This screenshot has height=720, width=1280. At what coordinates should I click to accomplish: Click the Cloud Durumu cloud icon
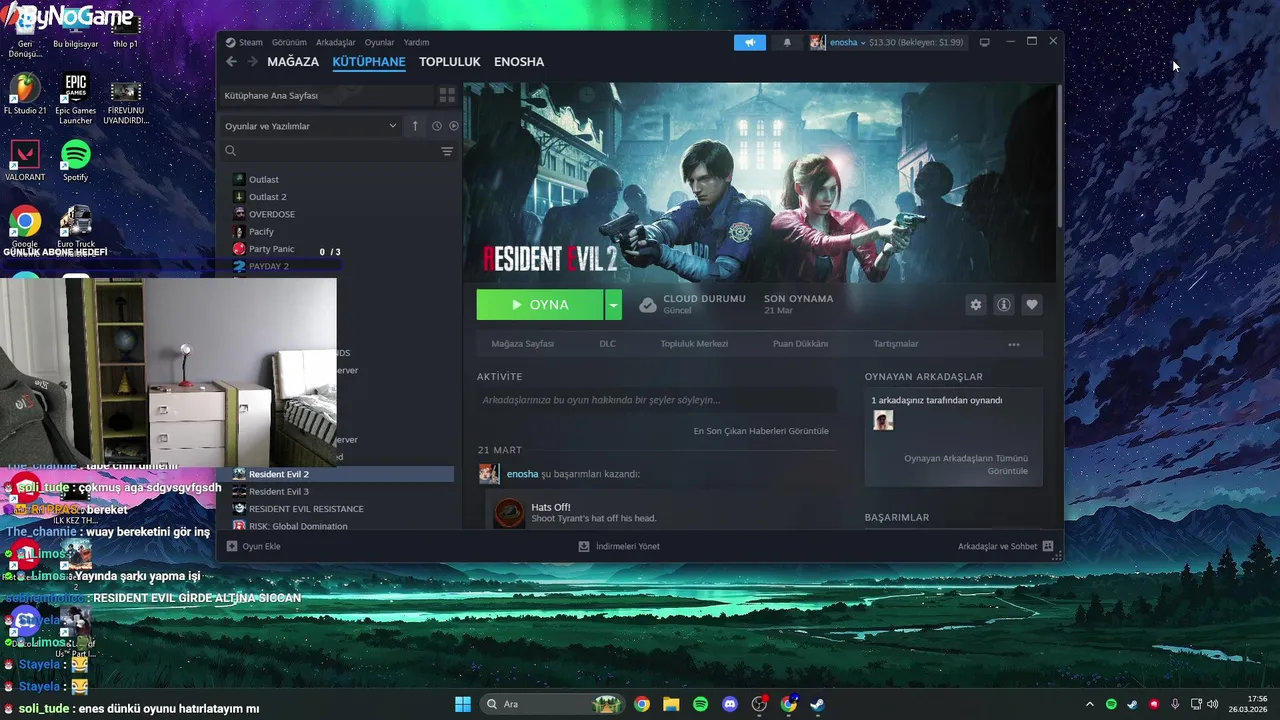tap(647, 305)
